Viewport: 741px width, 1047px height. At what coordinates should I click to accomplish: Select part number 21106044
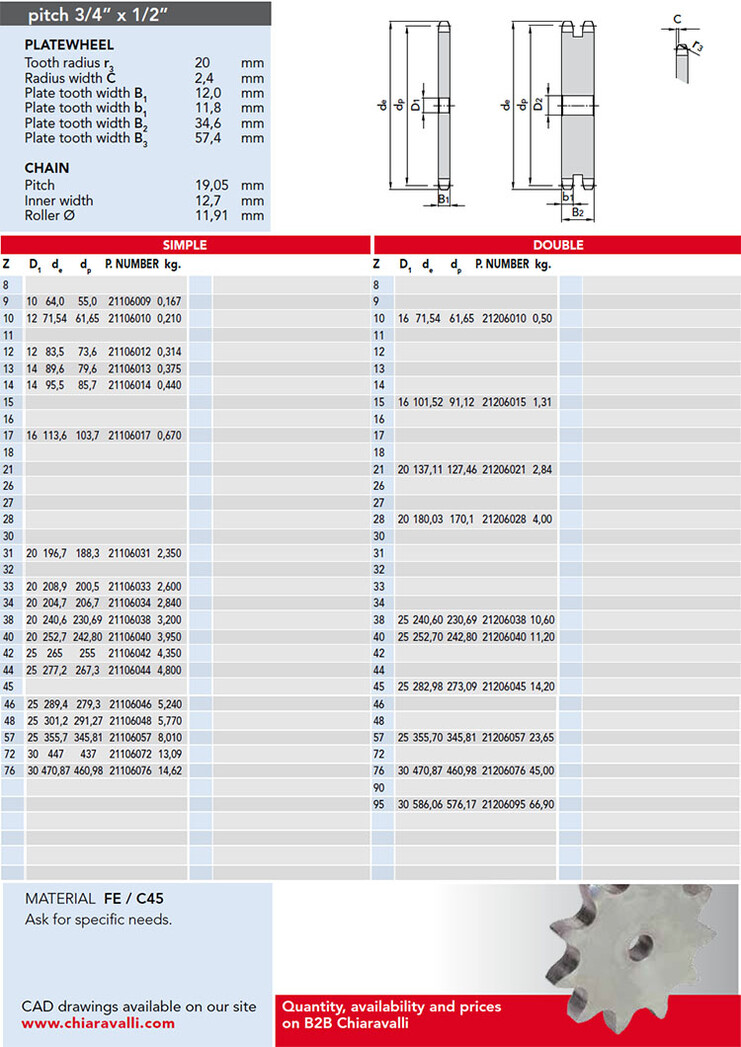[x=130, y=670]
